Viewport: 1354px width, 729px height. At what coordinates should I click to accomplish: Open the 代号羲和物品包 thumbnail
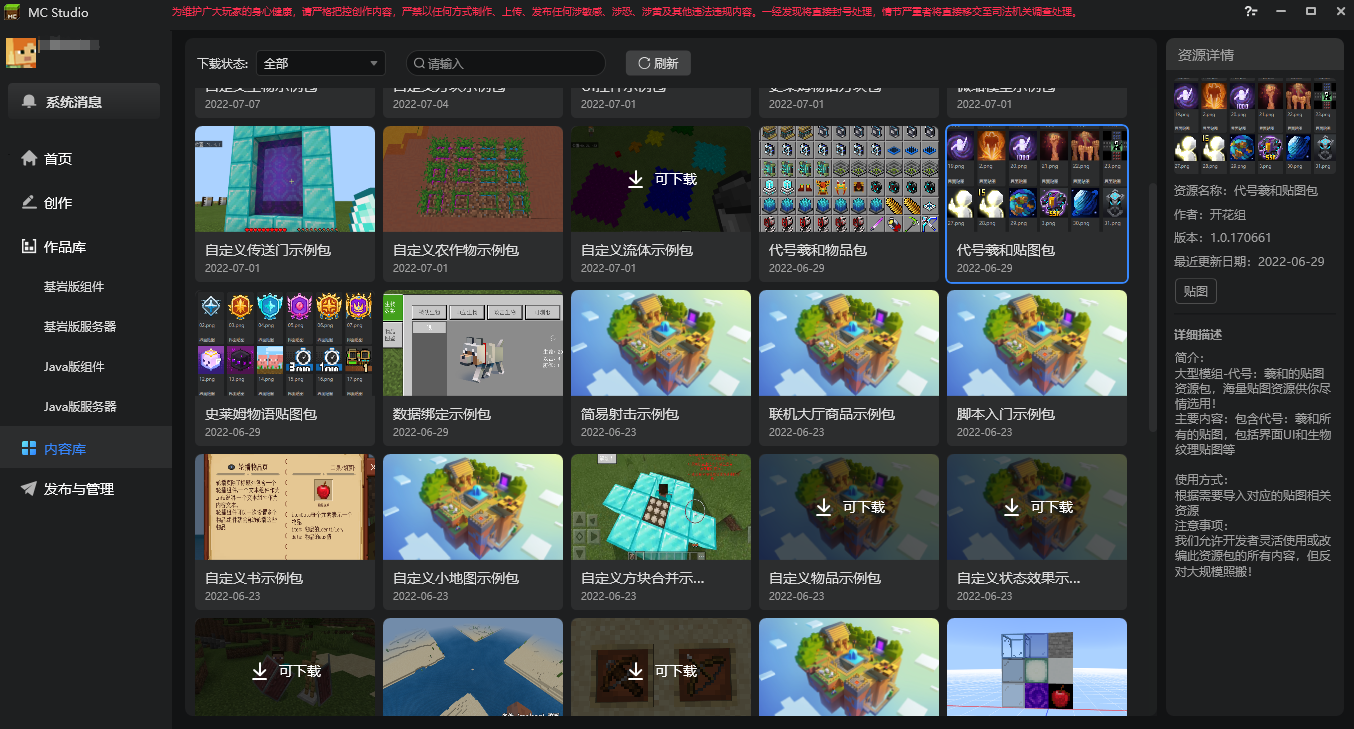point(849,179)
